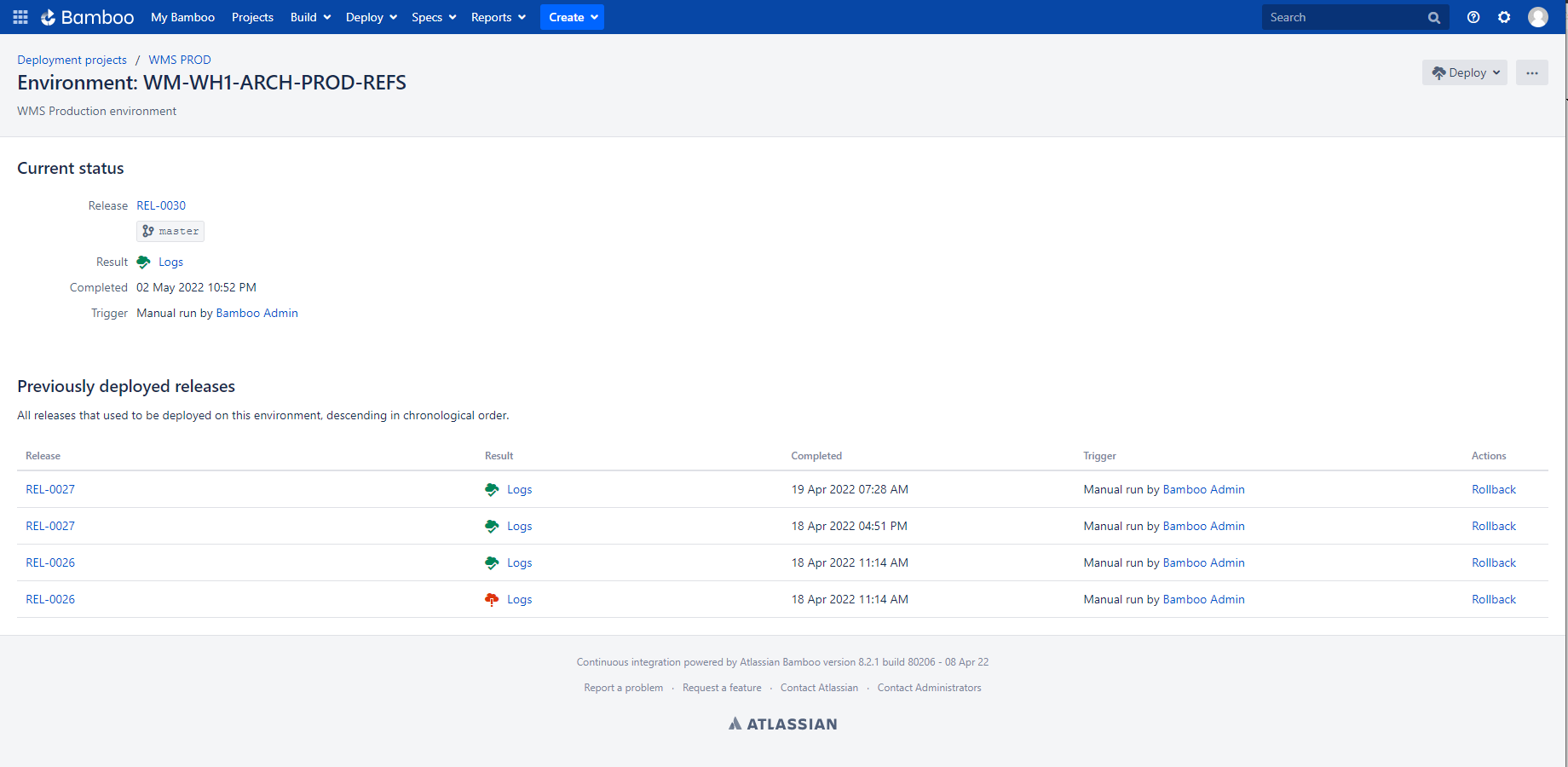
Task: Click date 18 Apr 2022 04:51 PM
Action: [849, 526]
